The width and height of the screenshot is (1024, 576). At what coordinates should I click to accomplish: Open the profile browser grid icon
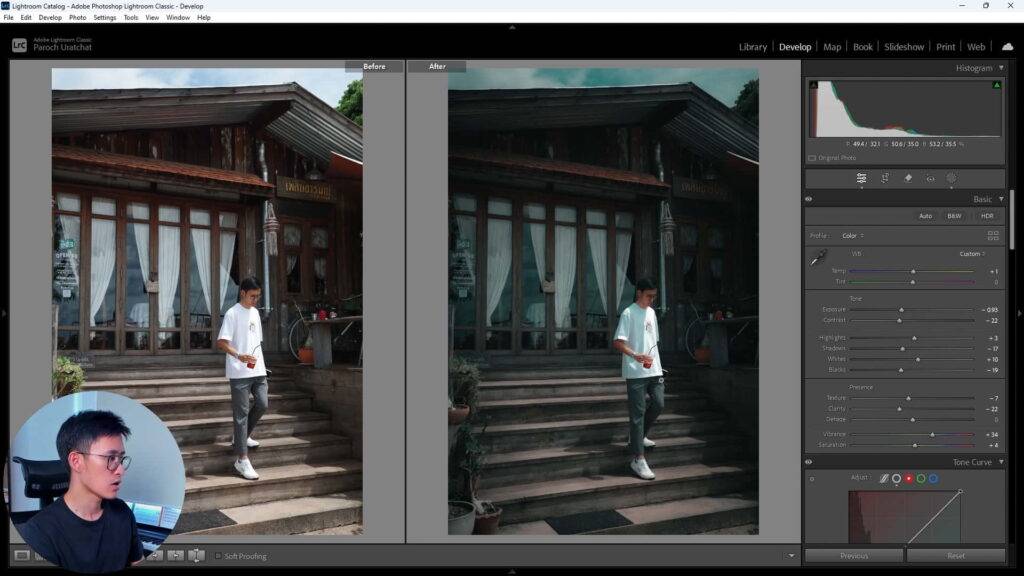(993, 236)
